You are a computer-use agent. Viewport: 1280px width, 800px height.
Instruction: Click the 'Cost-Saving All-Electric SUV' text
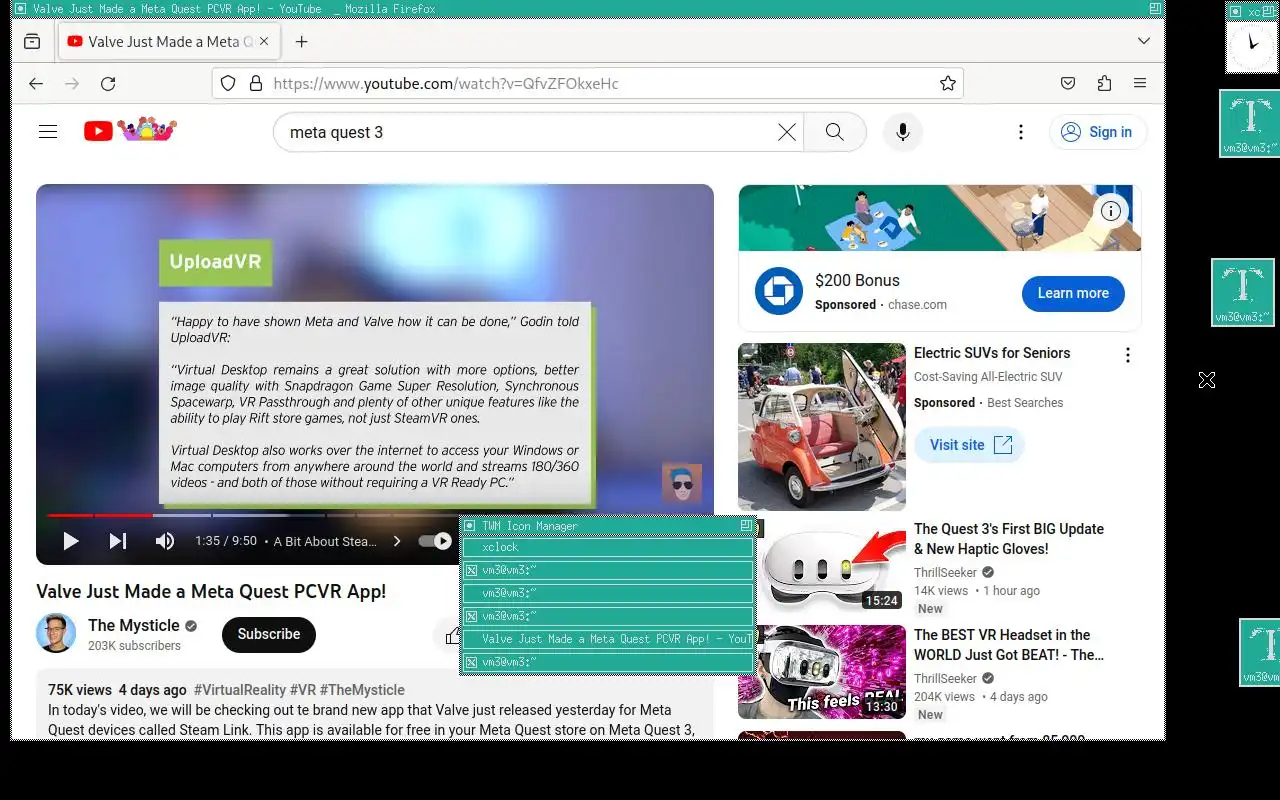coord(988,377)
